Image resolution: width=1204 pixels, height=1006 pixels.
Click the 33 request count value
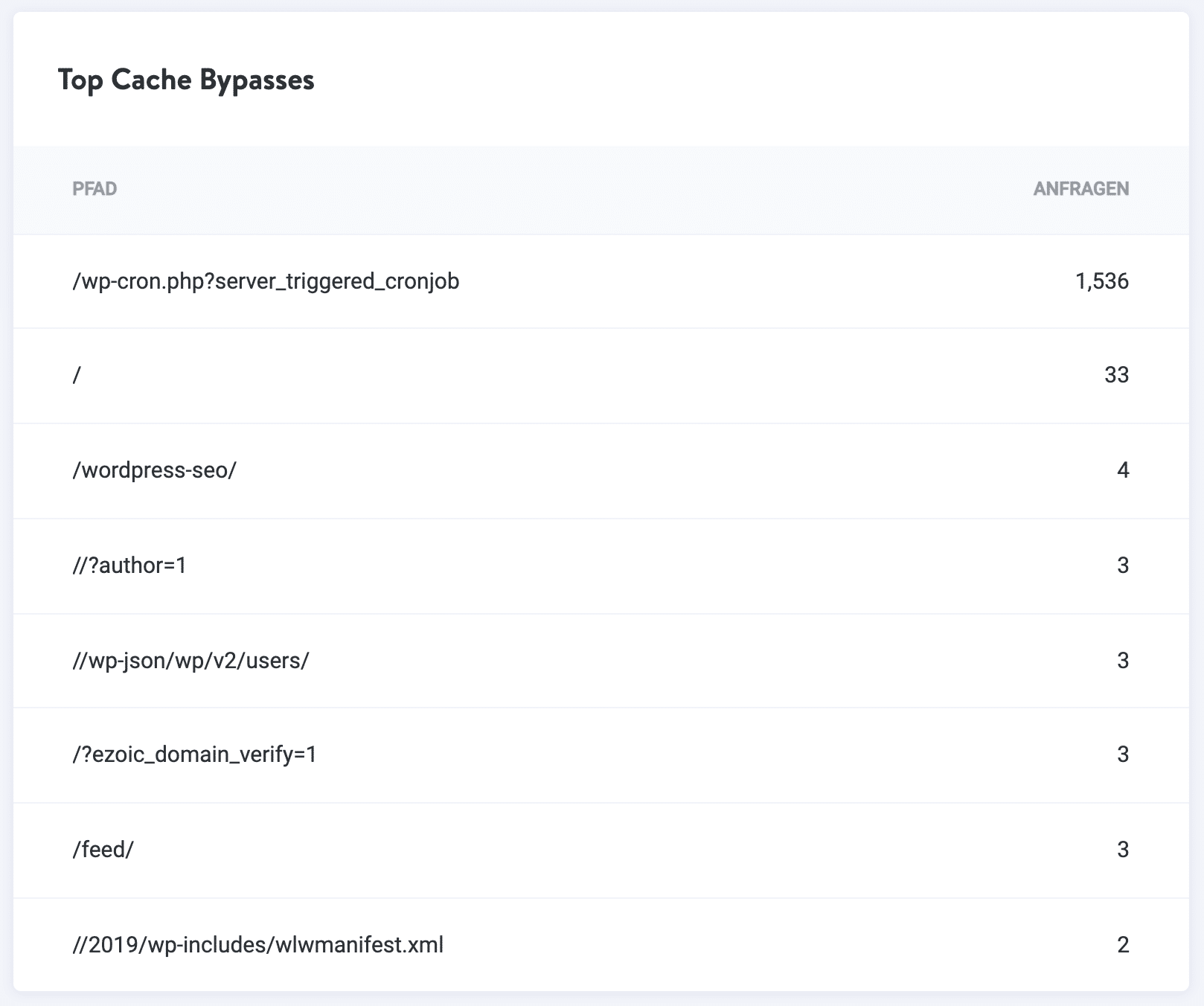click(x=1115, y=376)
